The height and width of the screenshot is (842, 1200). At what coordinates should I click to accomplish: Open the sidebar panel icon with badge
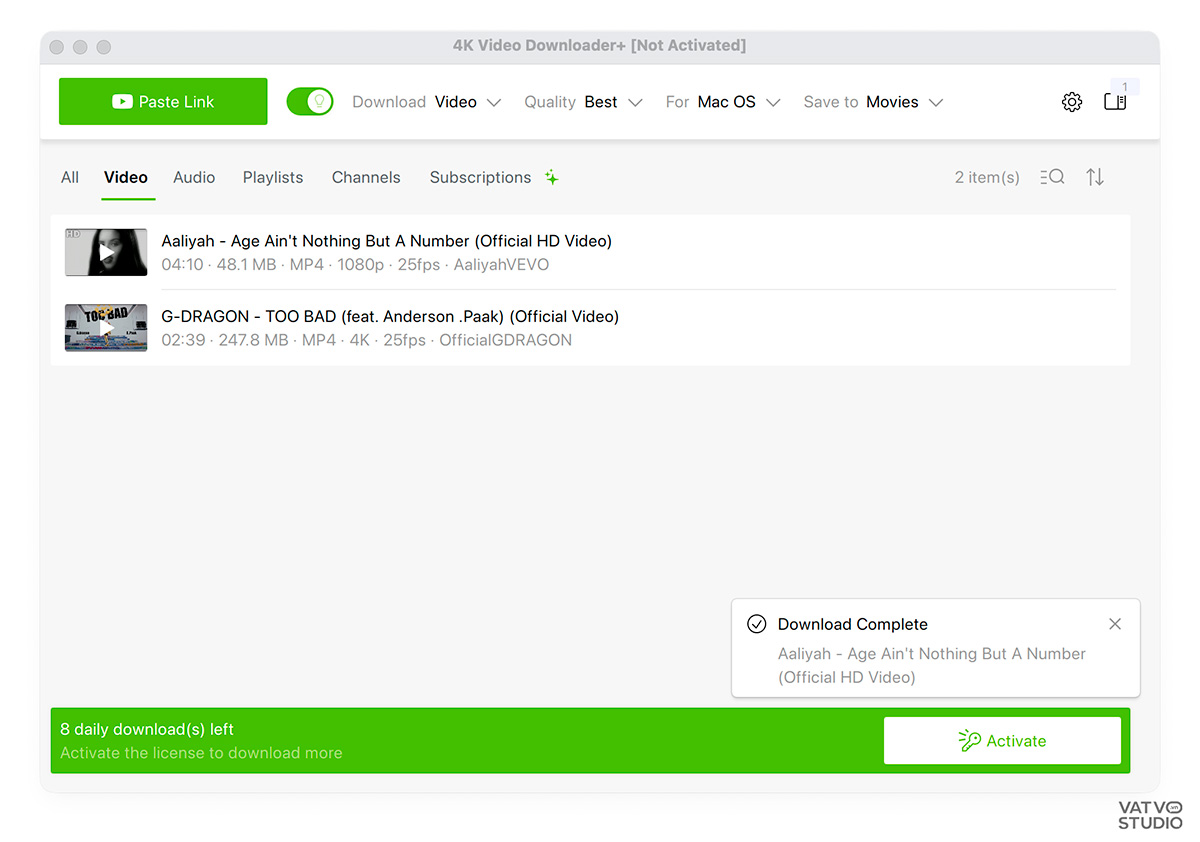1115,102
